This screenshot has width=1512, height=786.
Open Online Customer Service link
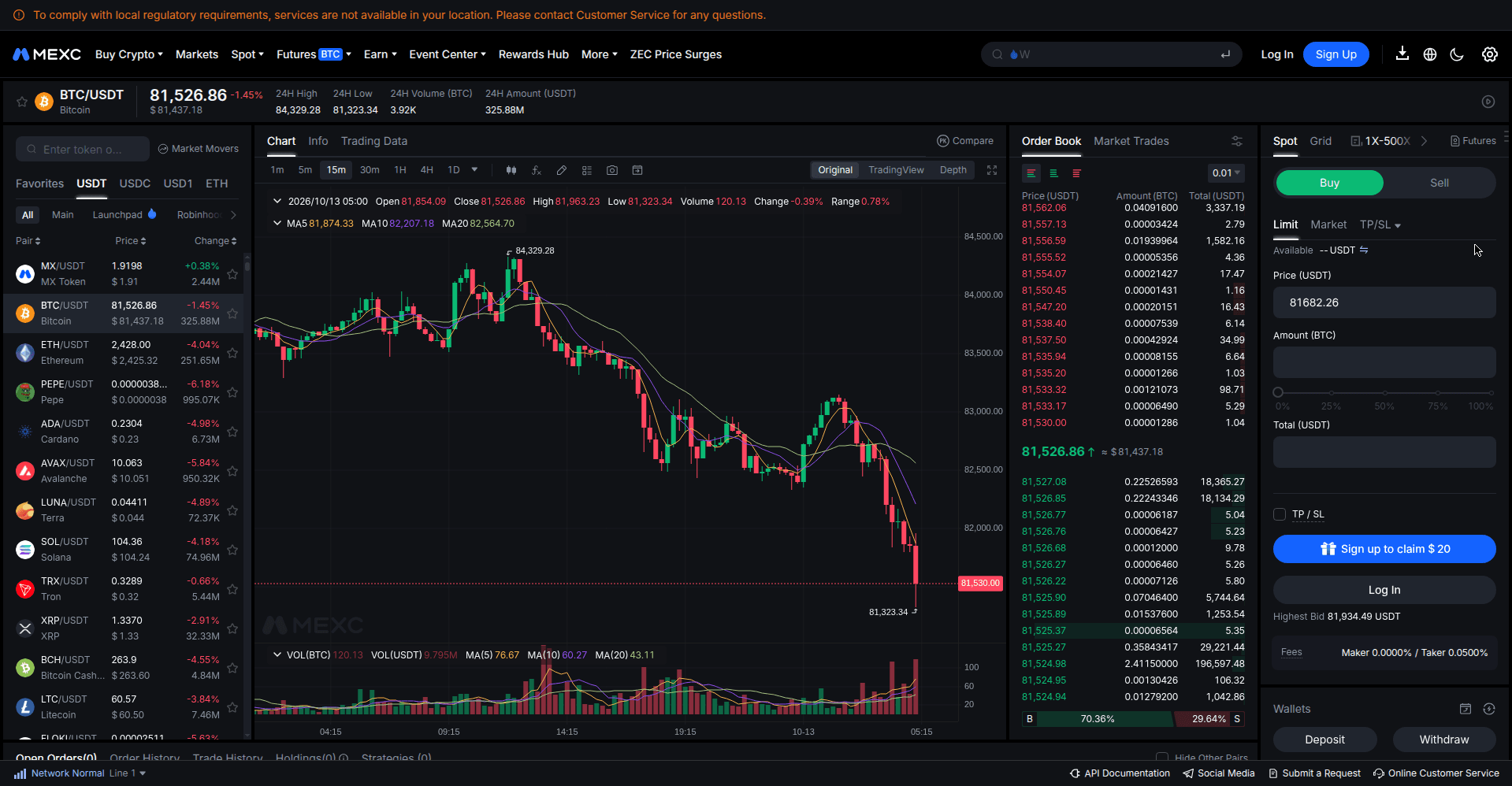tap(1436, 773)
